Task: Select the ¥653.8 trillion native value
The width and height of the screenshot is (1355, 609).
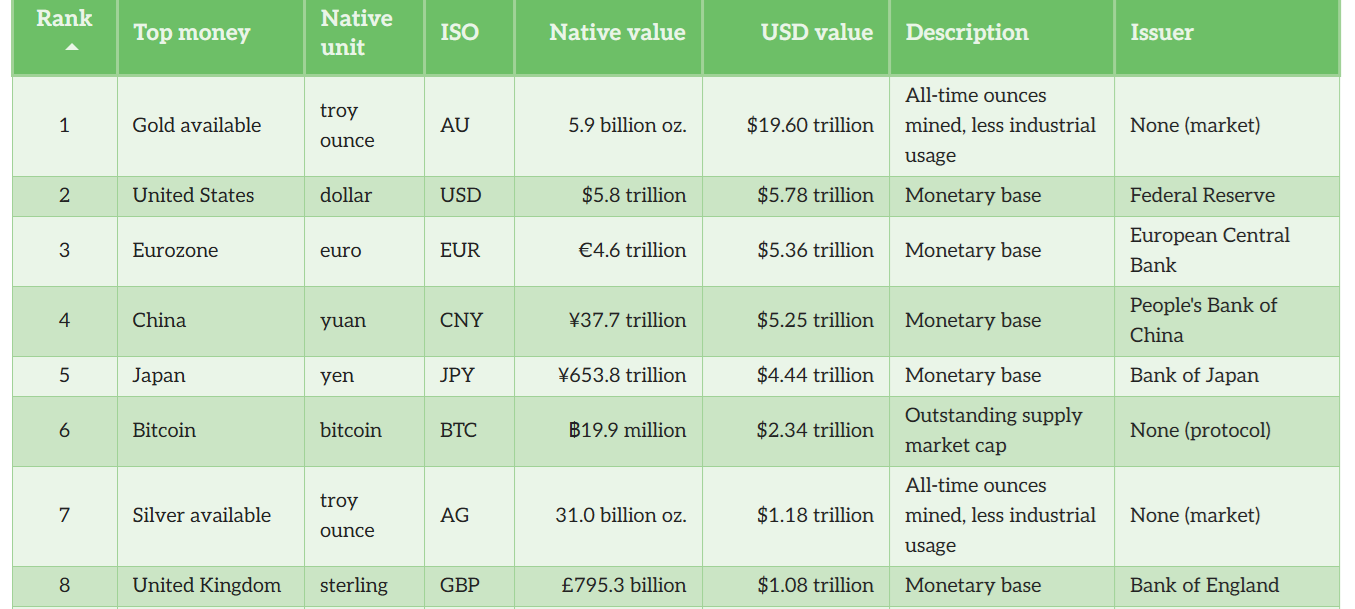Action: (x=622, y=375)
